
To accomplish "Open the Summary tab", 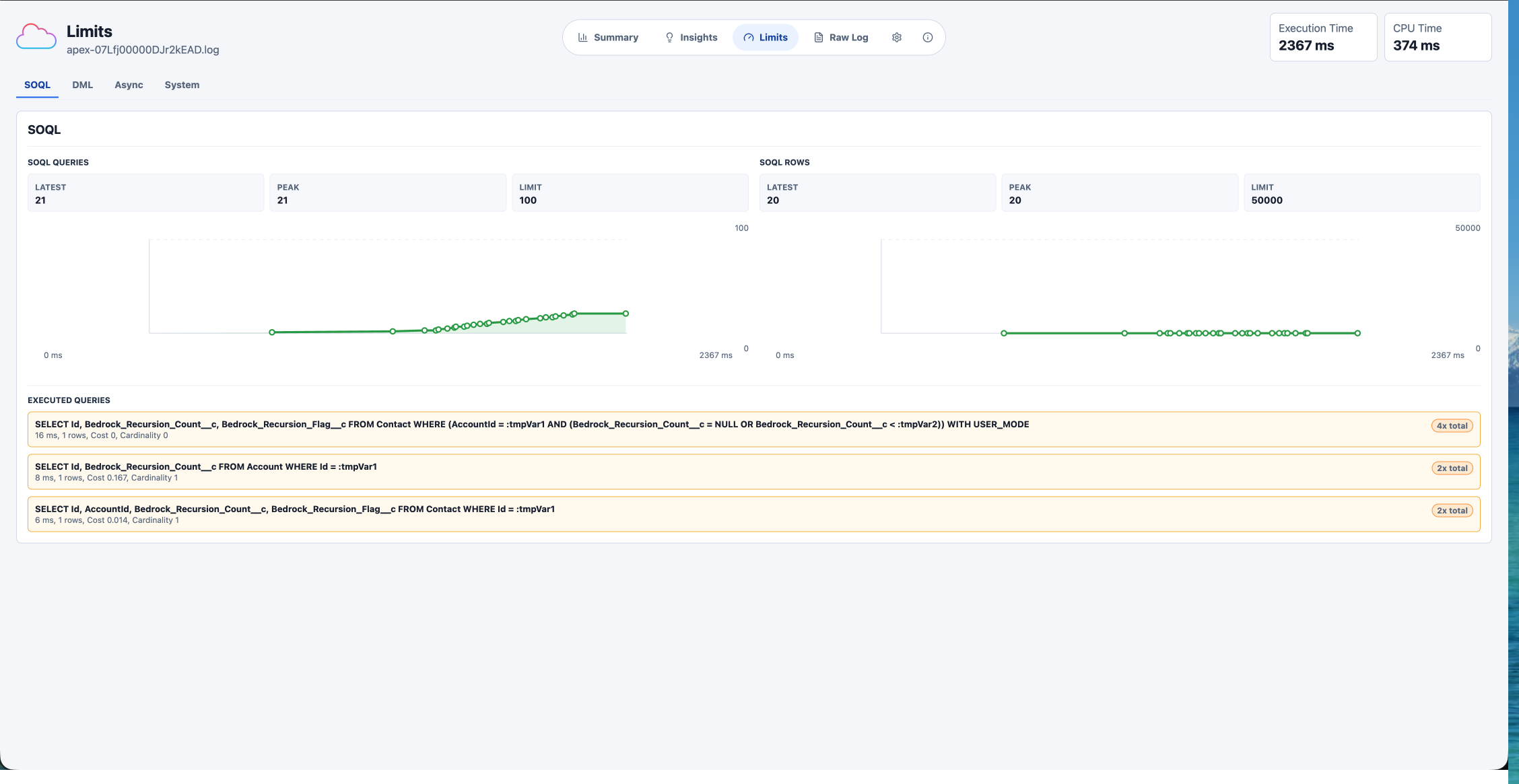I will pos(608,38).
